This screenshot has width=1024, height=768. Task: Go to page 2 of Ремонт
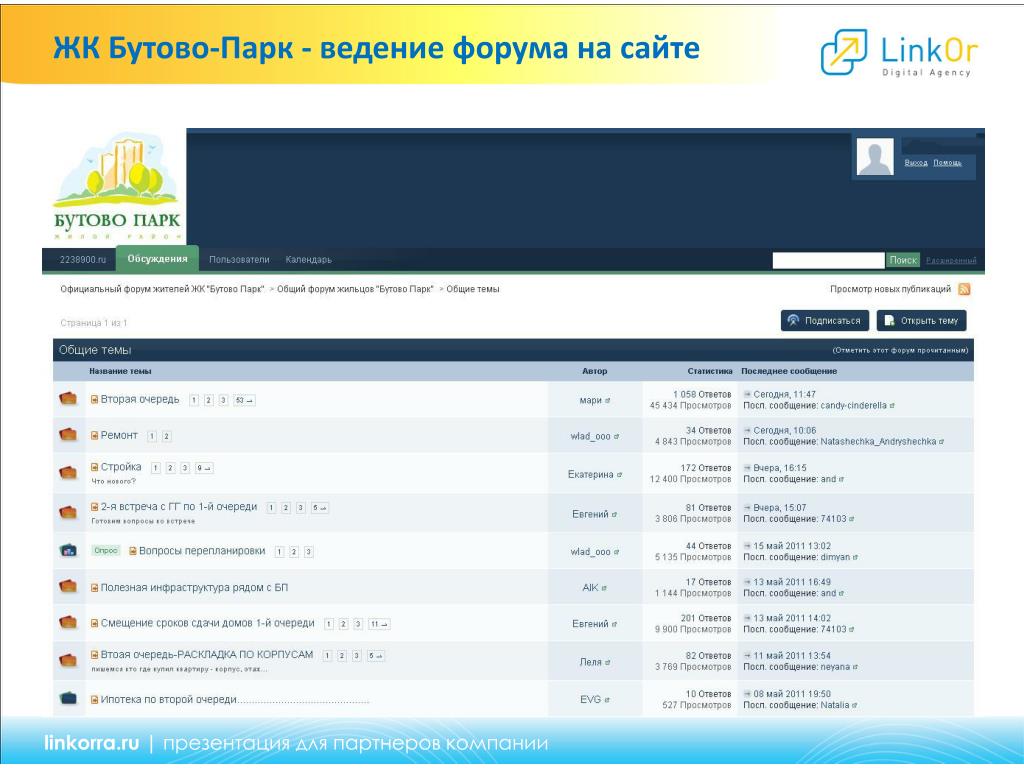[167, 436]
